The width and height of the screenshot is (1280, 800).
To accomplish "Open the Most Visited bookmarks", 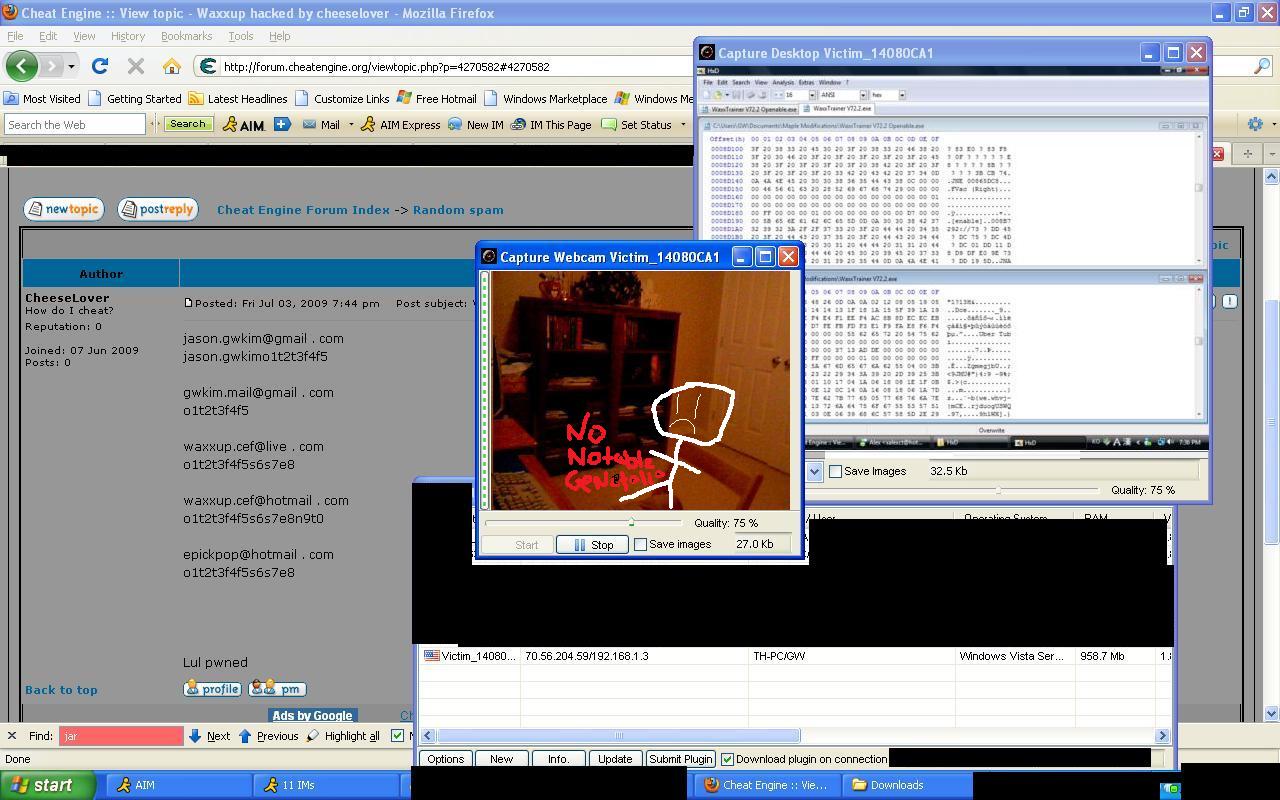I will [x=42, y=99].
